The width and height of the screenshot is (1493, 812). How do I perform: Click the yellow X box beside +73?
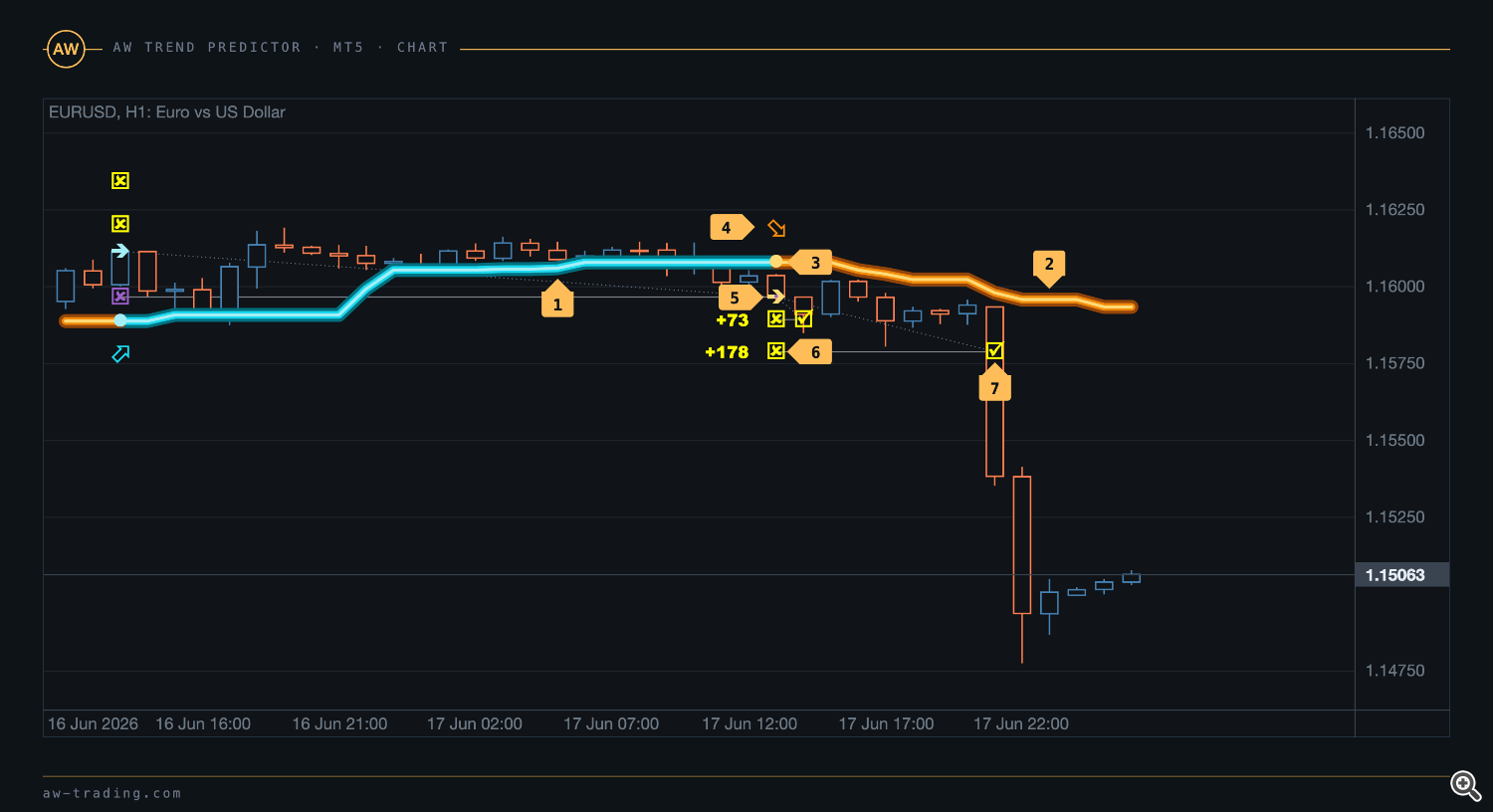point(776,319)
